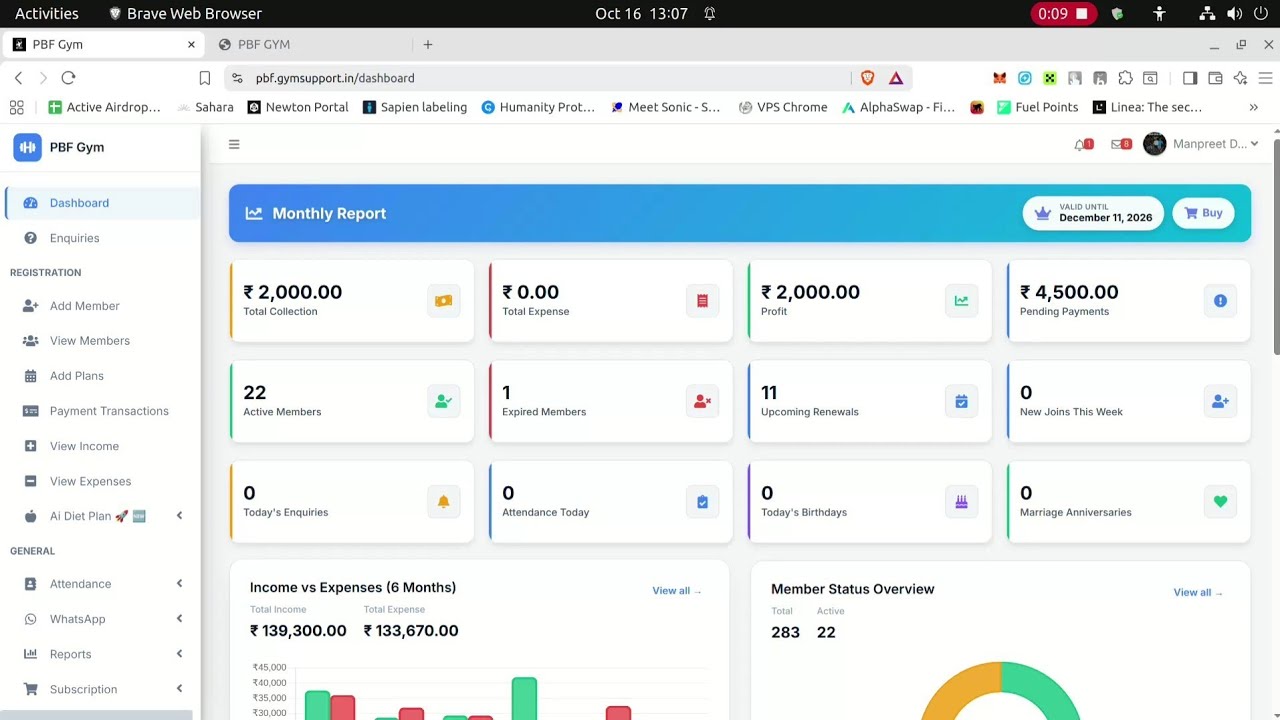Image resolution: width=1280 pixels, height=720 pixels.
Task: Click the Total Collection money icon
Action: point(444,301)
